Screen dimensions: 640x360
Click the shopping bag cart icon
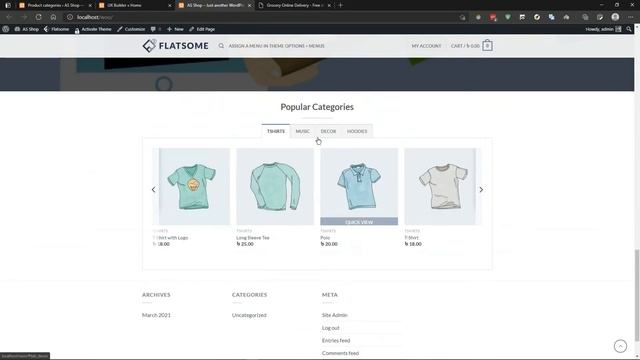tap(487, 45)
